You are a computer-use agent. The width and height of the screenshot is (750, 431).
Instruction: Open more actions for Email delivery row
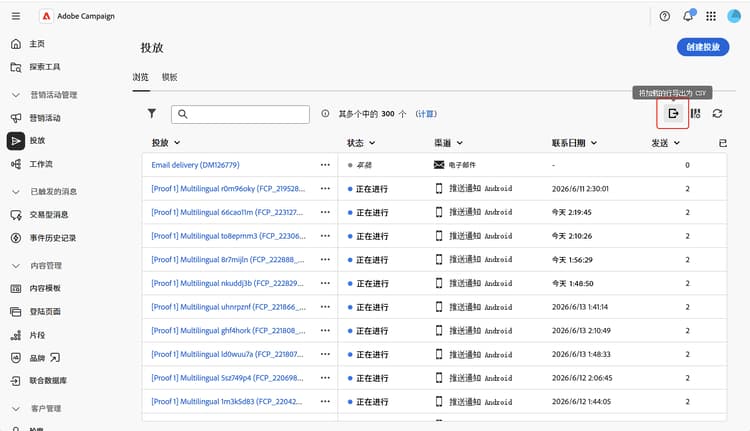325,165
